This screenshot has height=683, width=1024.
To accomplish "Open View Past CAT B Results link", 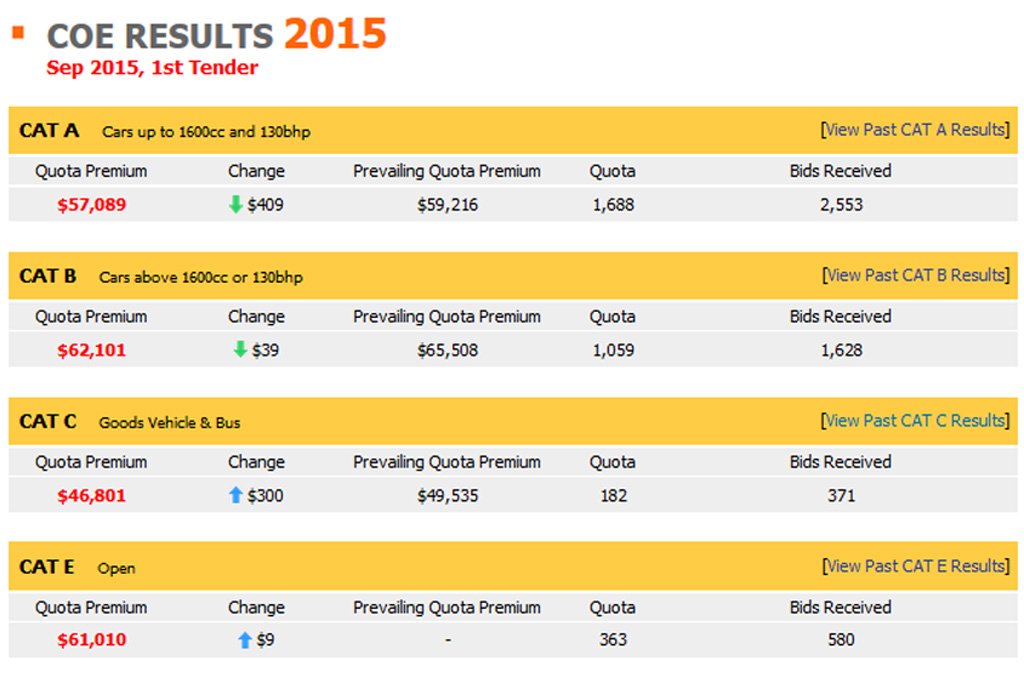I will (x=916, y=276).
